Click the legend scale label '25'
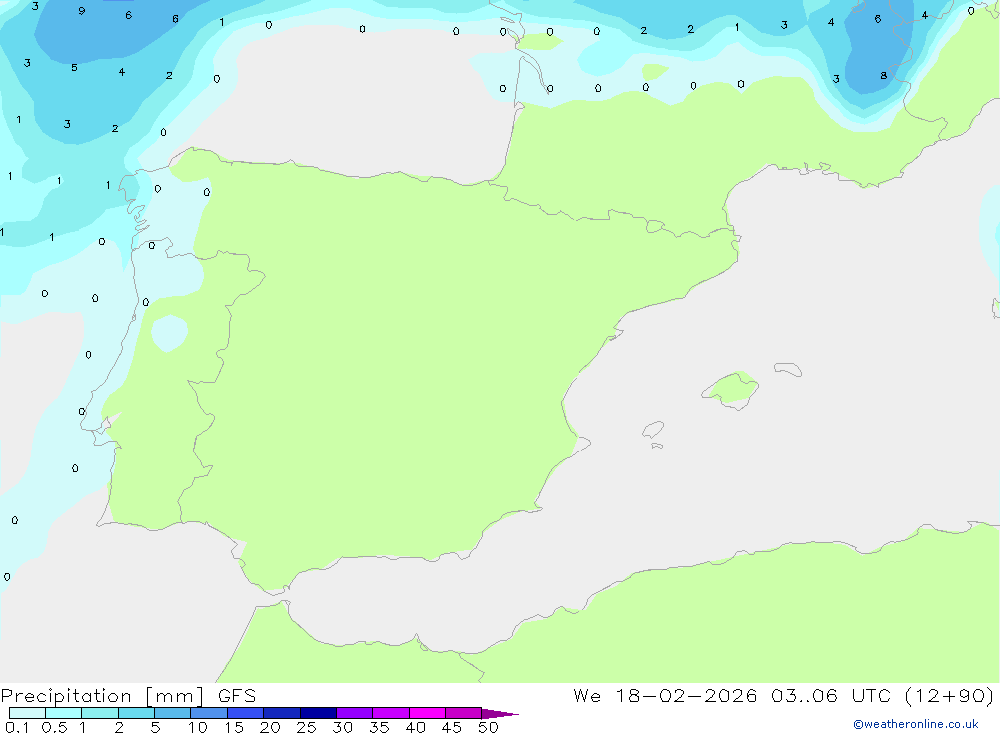1000x733 pixels. tap(306, 727)
